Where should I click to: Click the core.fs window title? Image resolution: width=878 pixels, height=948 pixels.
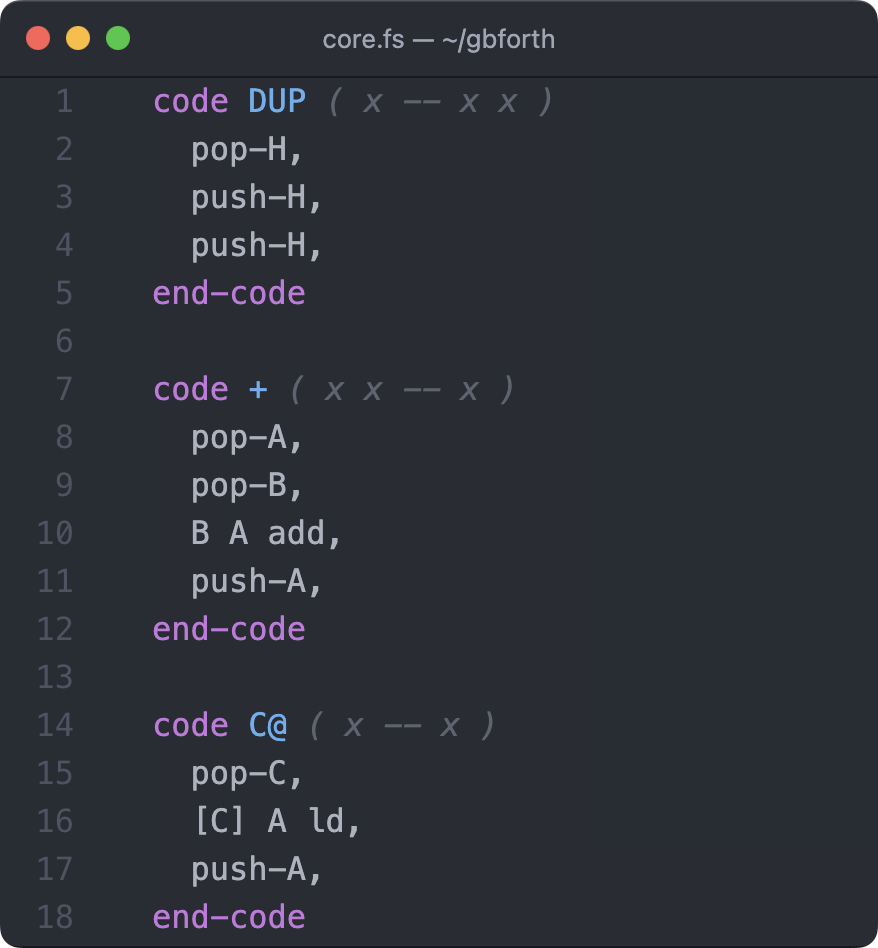coord(438,39)
